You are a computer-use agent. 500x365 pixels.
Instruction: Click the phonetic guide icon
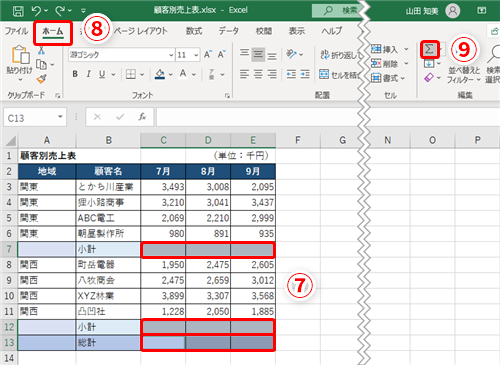[211, 74]
